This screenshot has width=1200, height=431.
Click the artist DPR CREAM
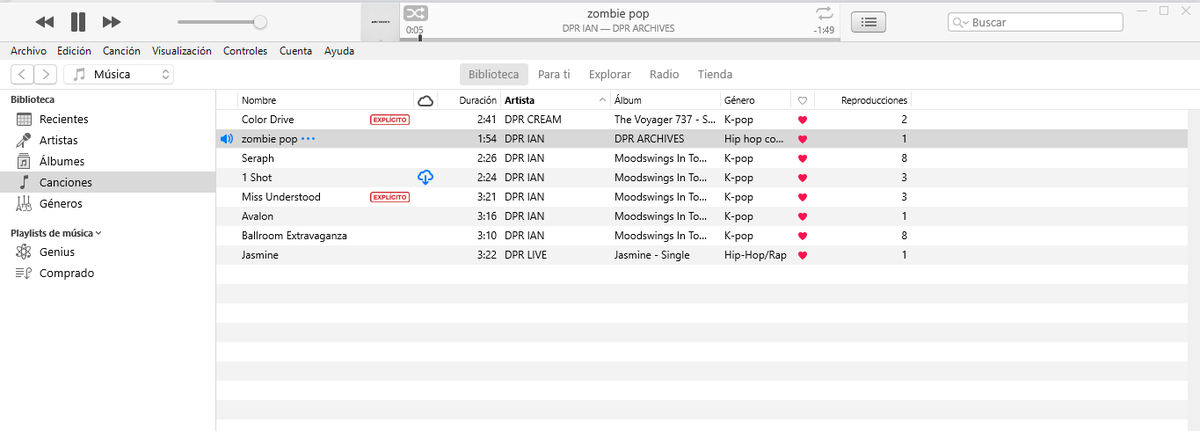coord(533,120)
